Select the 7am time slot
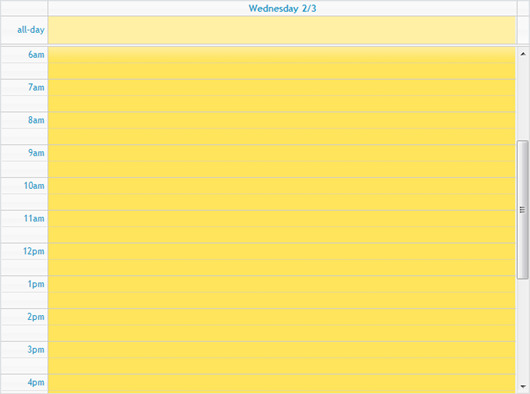The image size is (530, 394). point(282,88)
